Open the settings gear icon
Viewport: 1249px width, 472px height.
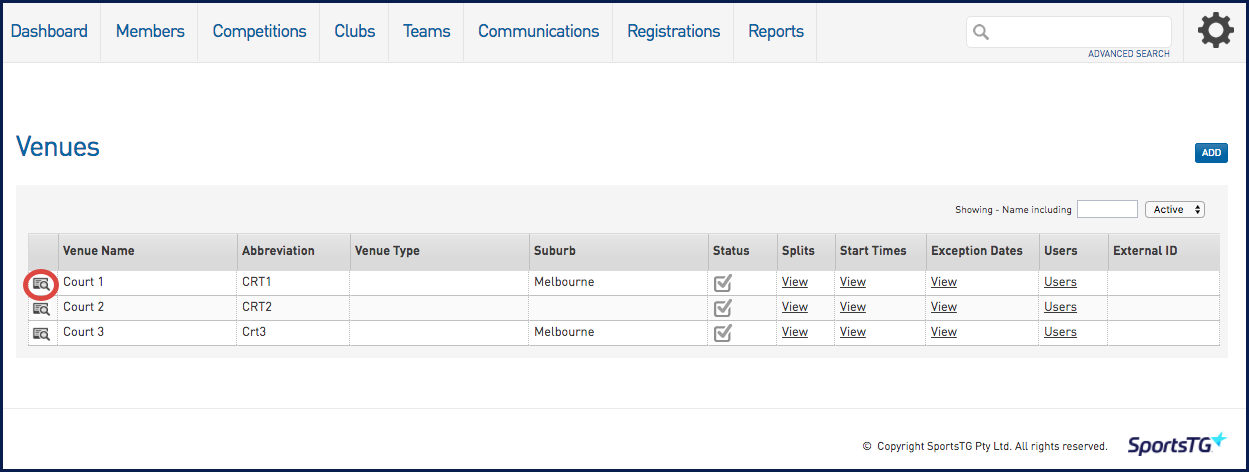coord(1215,32)
